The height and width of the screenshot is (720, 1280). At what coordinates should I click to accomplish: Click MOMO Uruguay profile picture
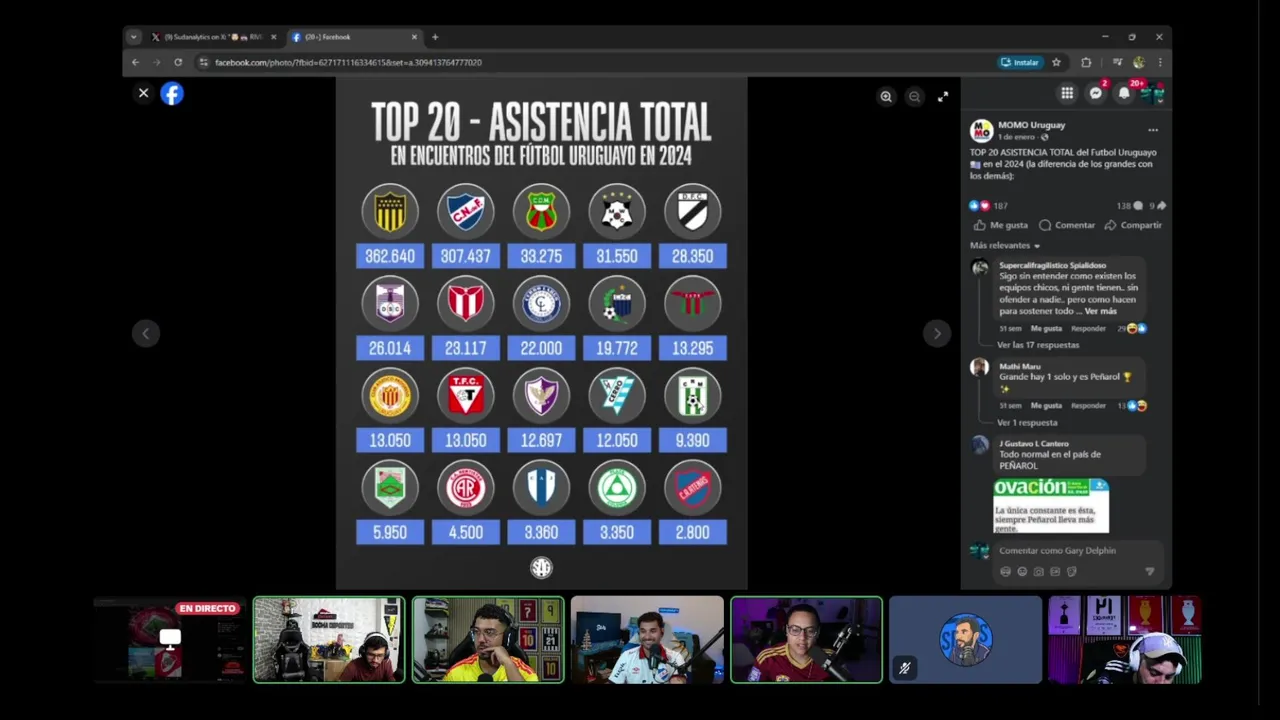point(981,130)
